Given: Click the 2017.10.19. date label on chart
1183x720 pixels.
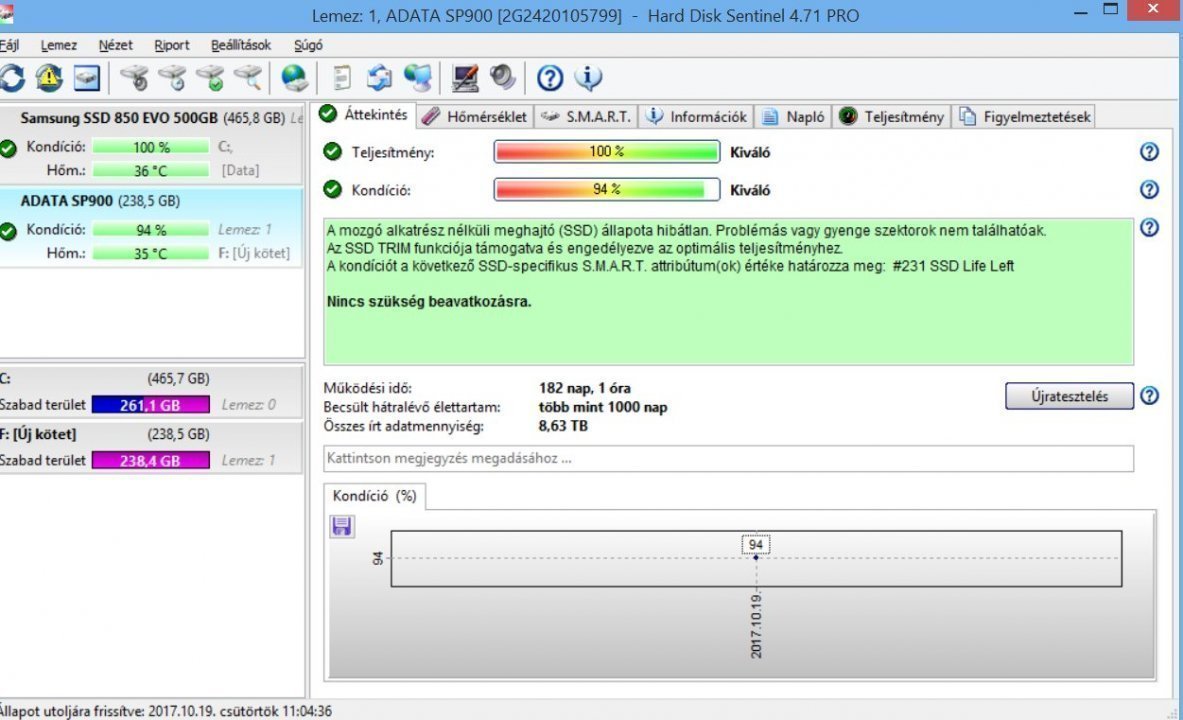Looking at the screenshot, I should click(756, 626).
